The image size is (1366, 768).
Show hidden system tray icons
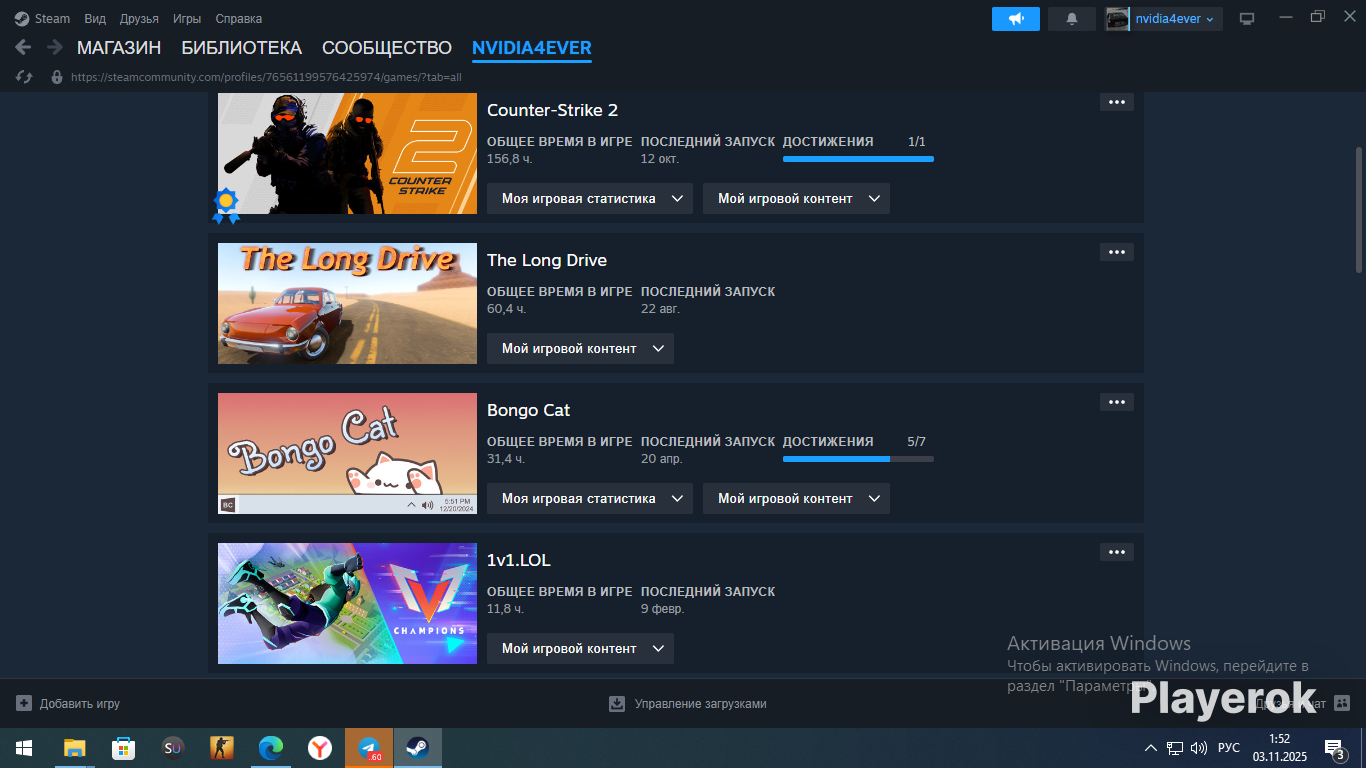pyautogui.click(x=1151, y=748)
